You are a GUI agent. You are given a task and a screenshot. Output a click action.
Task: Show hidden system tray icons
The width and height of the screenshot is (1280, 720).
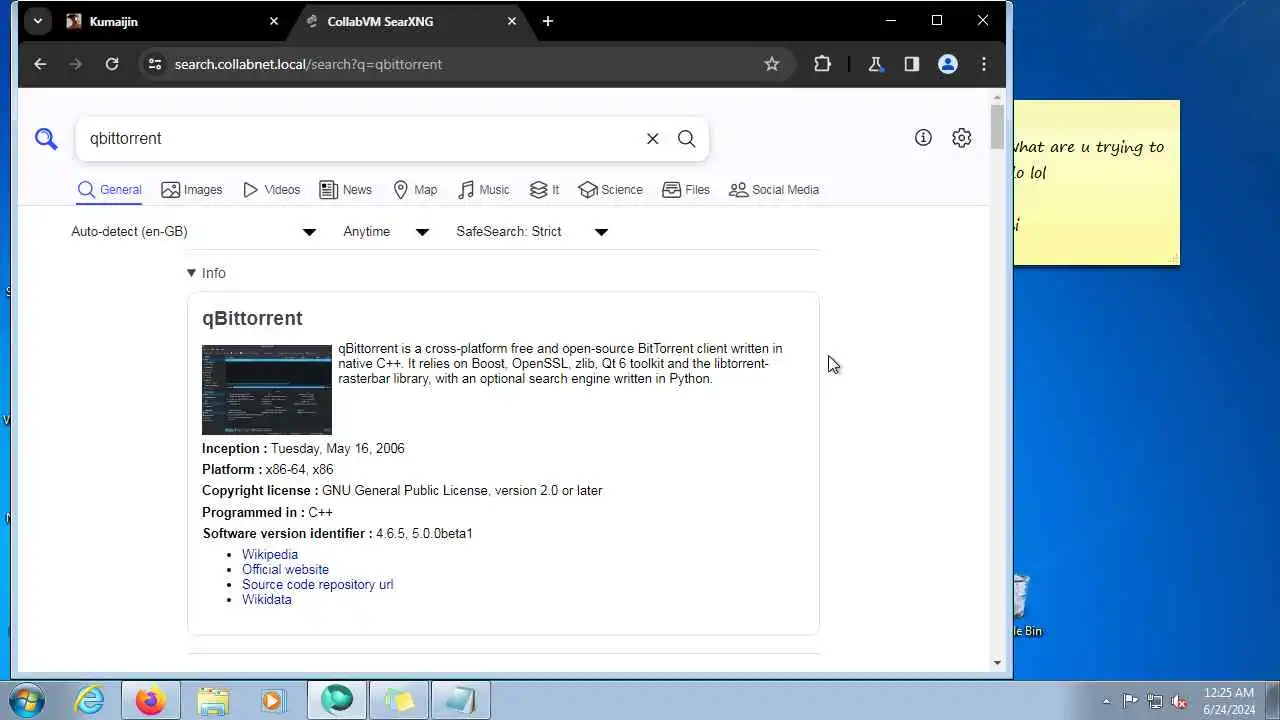pyautogui.click(x=1106, y=701)
